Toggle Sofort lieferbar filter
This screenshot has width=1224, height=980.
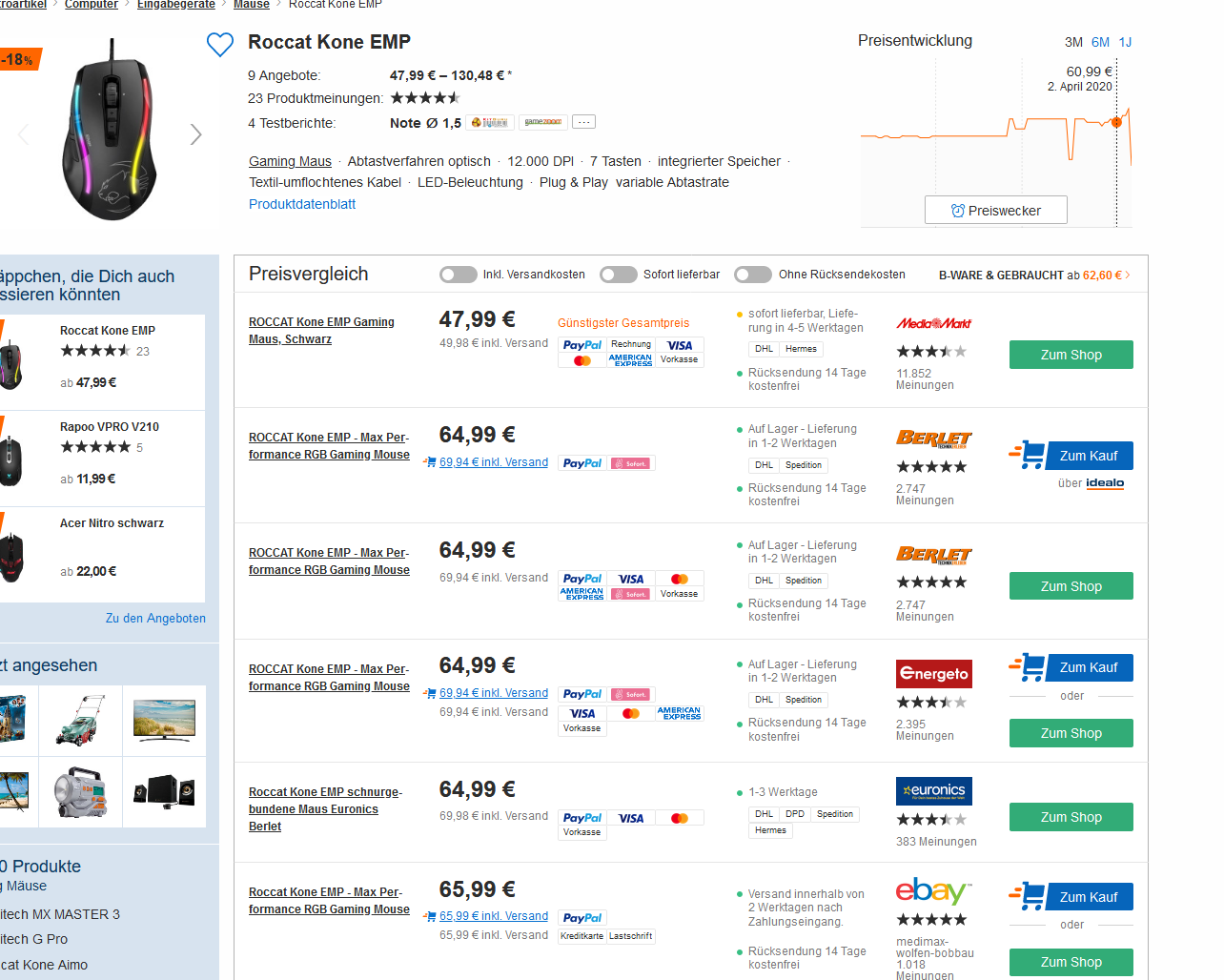pos(618,275)
